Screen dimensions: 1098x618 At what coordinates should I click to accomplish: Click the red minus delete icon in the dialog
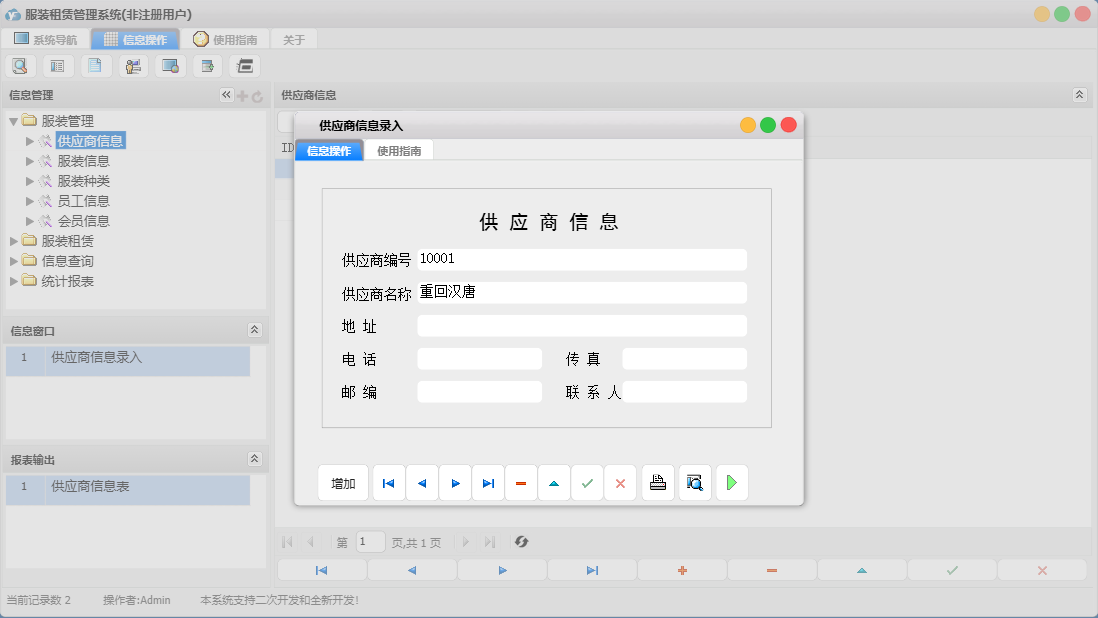[x=521, y=483]
